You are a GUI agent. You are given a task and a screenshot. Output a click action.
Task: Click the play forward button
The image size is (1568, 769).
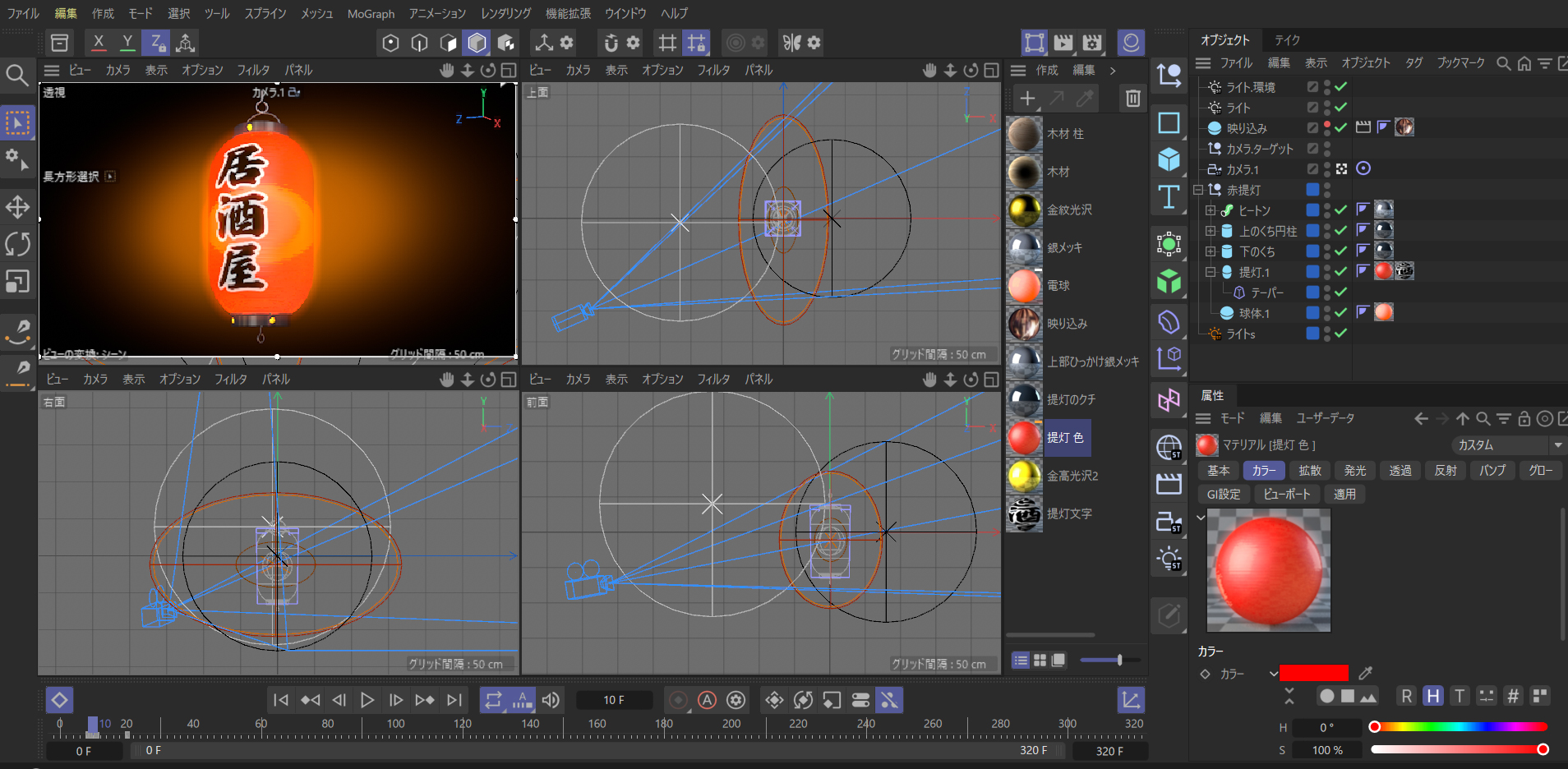[x=367, y=700]
